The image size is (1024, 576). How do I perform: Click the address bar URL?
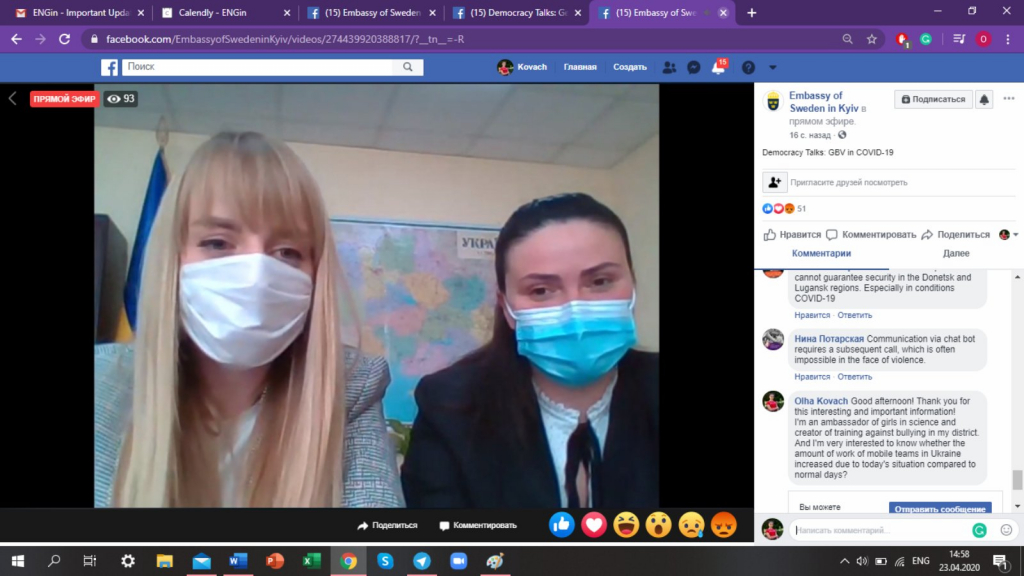pos(285,39)
